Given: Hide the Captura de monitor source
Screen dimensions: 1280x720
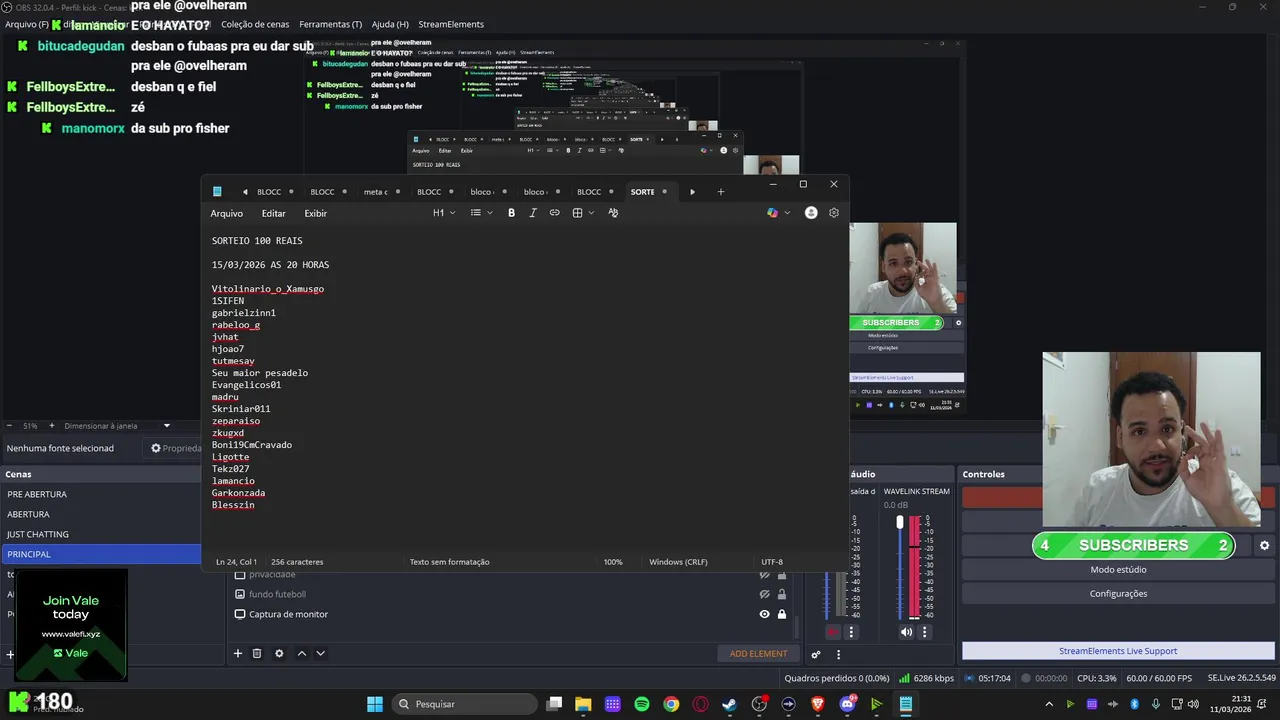Looking at the screenshot, I should tap(764, 614).
